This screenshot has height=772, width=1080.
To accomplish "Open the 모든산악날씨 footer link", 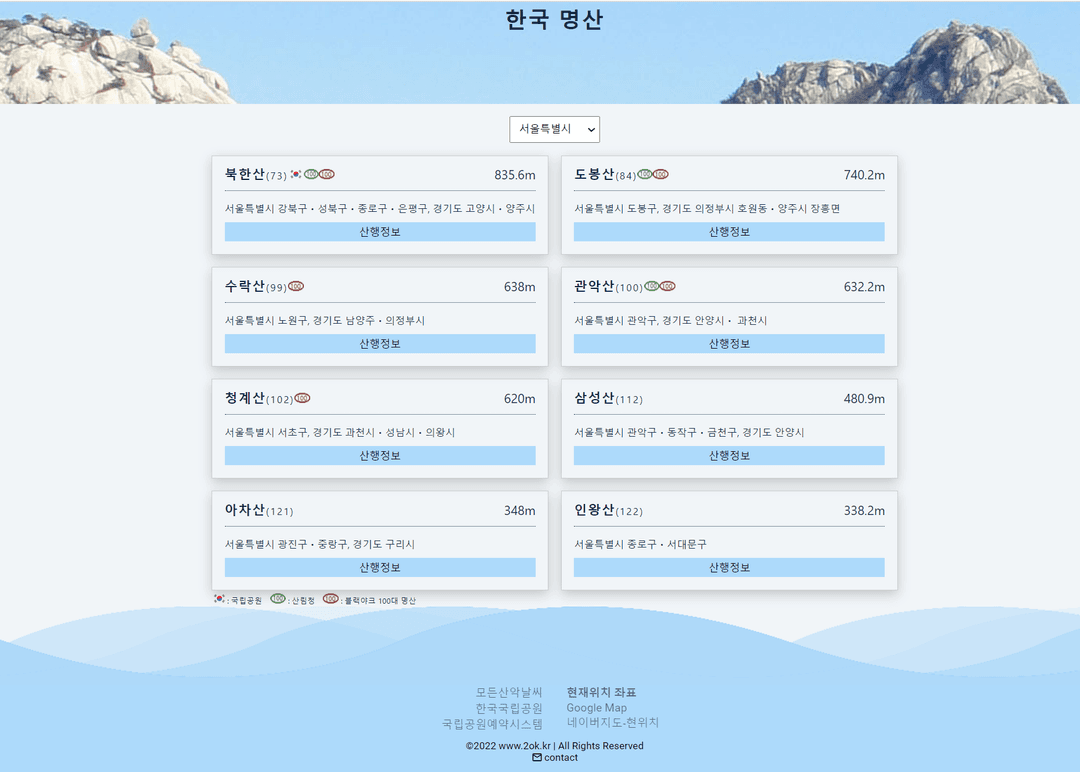I will [x=509, y=693].
